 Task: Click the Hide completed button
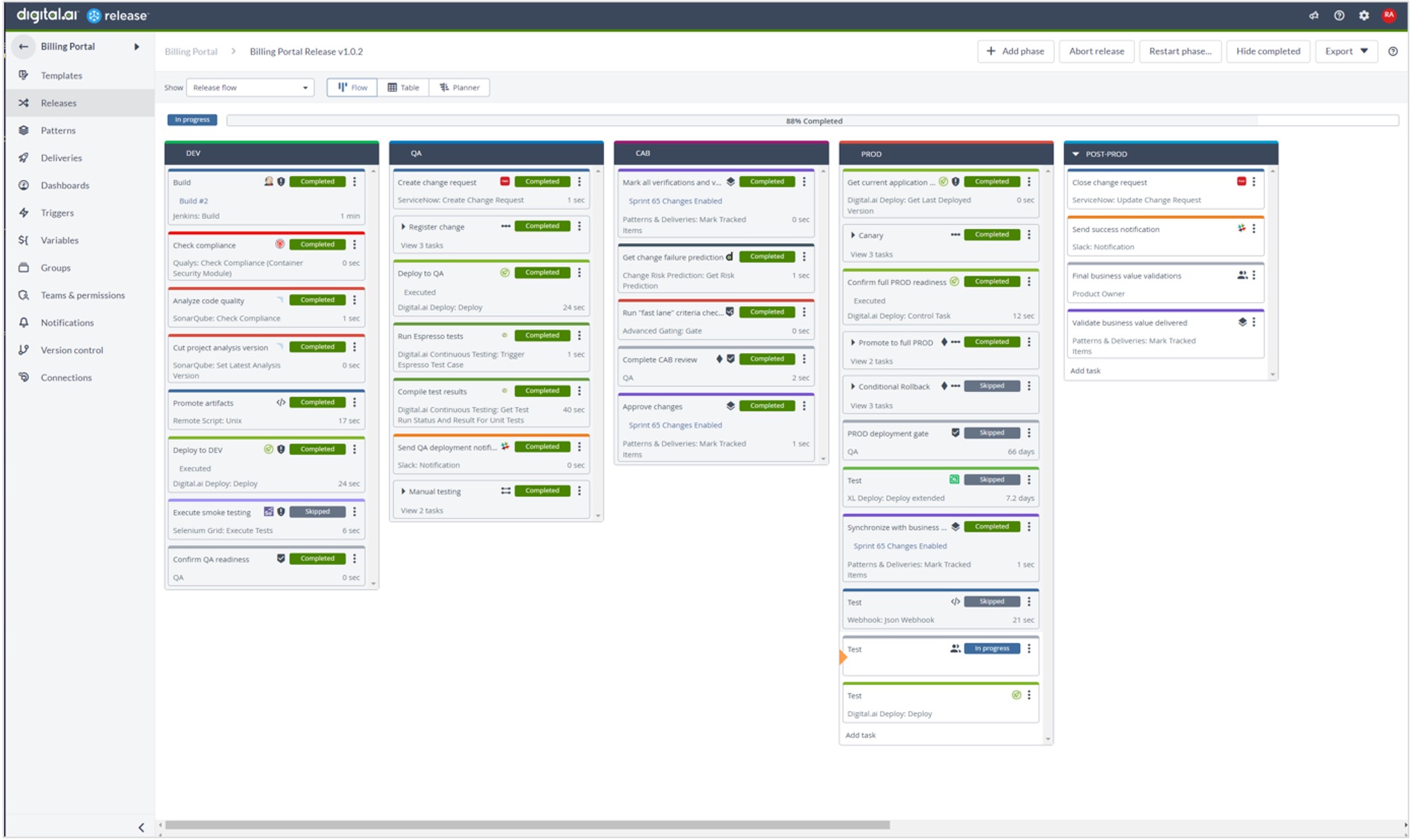(x=1268, y=51)
